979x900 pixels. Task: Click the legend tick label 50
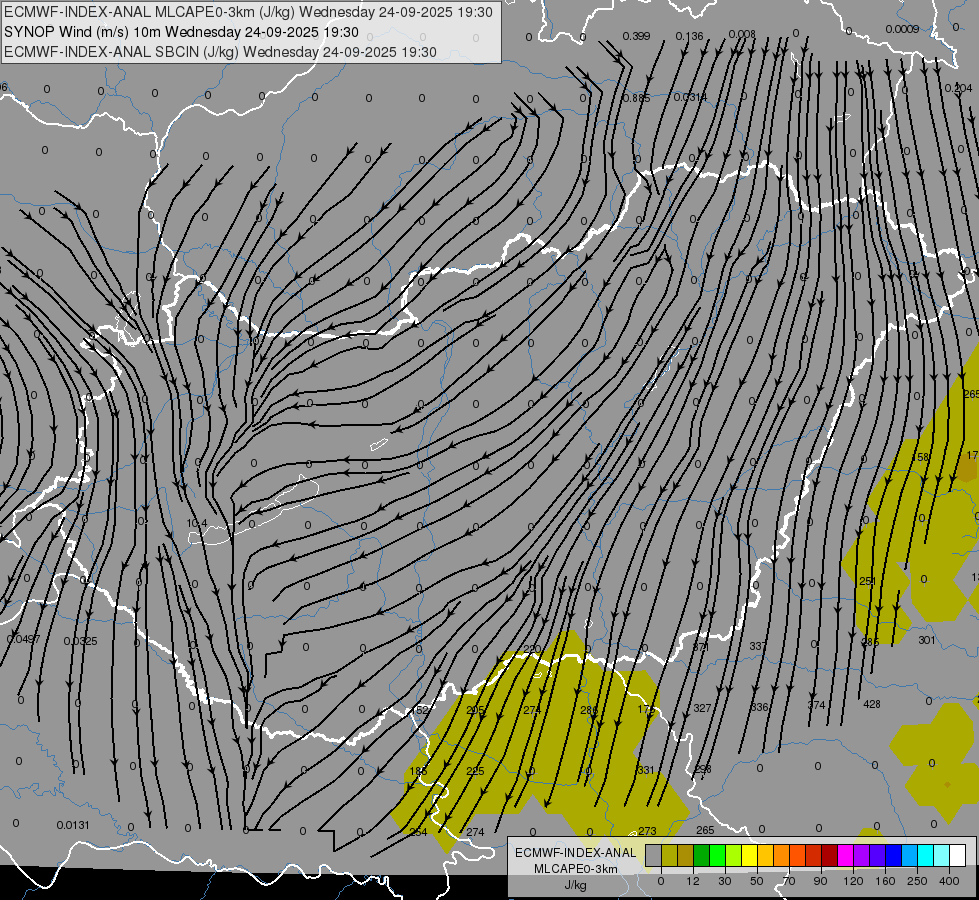pyautogui.click(x=756, y=881)
